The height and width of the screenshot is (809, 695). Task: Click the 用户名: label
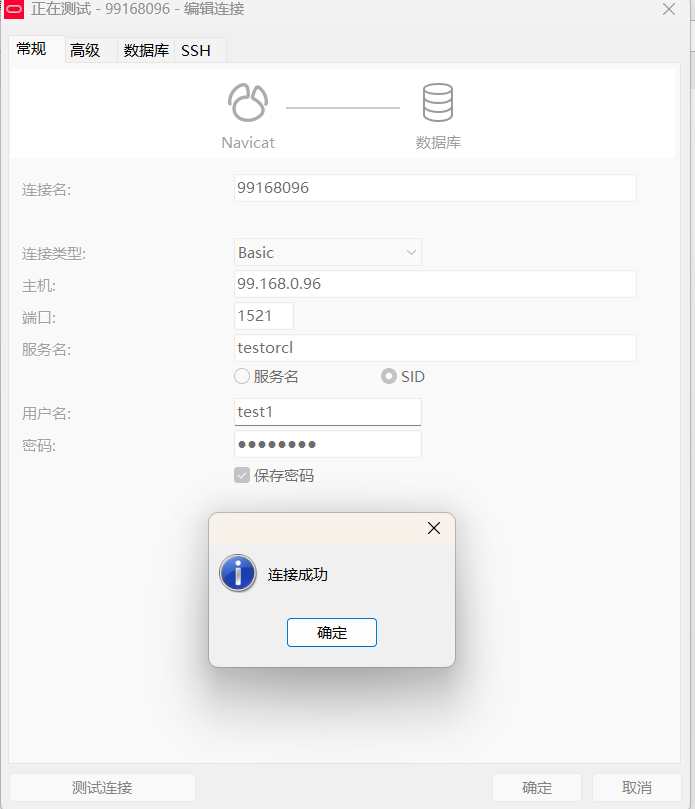click(46, 414)
